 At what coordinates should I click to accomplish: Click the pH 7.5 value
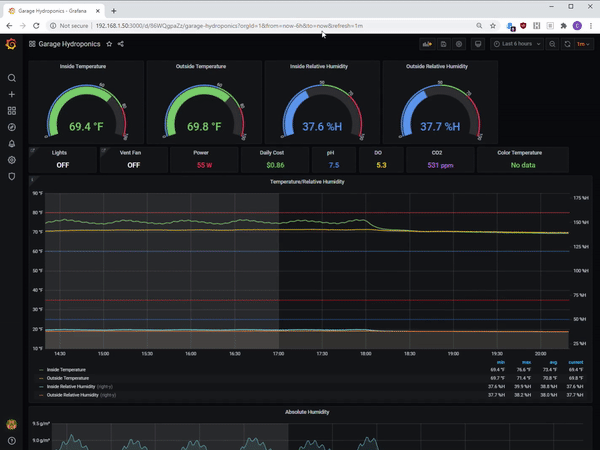click(x=334, y=165)
